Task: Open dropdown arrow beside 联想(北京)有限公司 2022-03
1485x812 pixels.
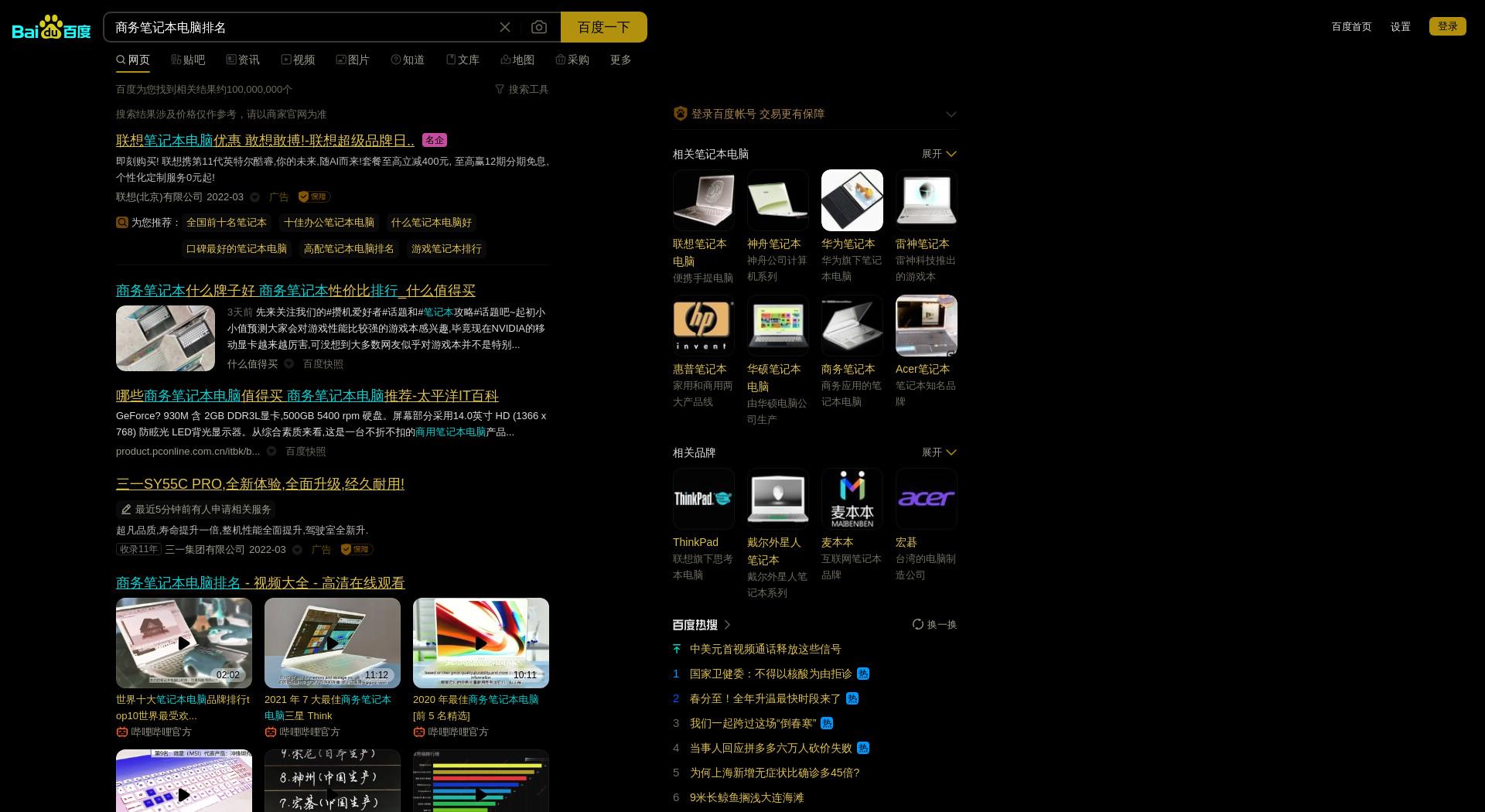Action: pos(255,197)
